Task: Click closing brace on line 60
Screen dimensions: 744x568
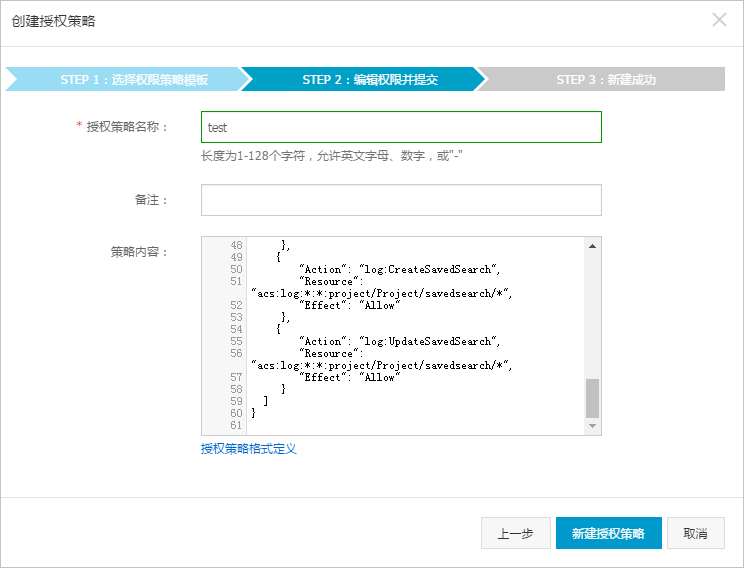Action: pyautogui.click(x=253, y=413)
